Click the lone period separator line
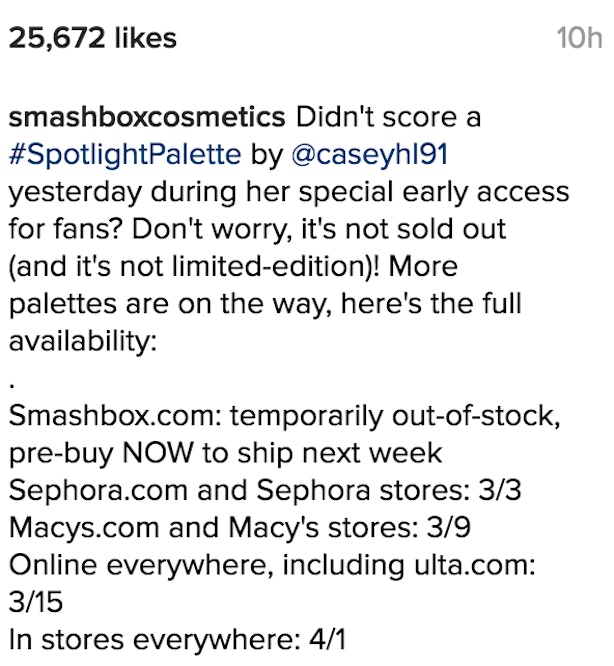Image resolution: width=614 pixels, height=666 pixels. click(12, 386)
